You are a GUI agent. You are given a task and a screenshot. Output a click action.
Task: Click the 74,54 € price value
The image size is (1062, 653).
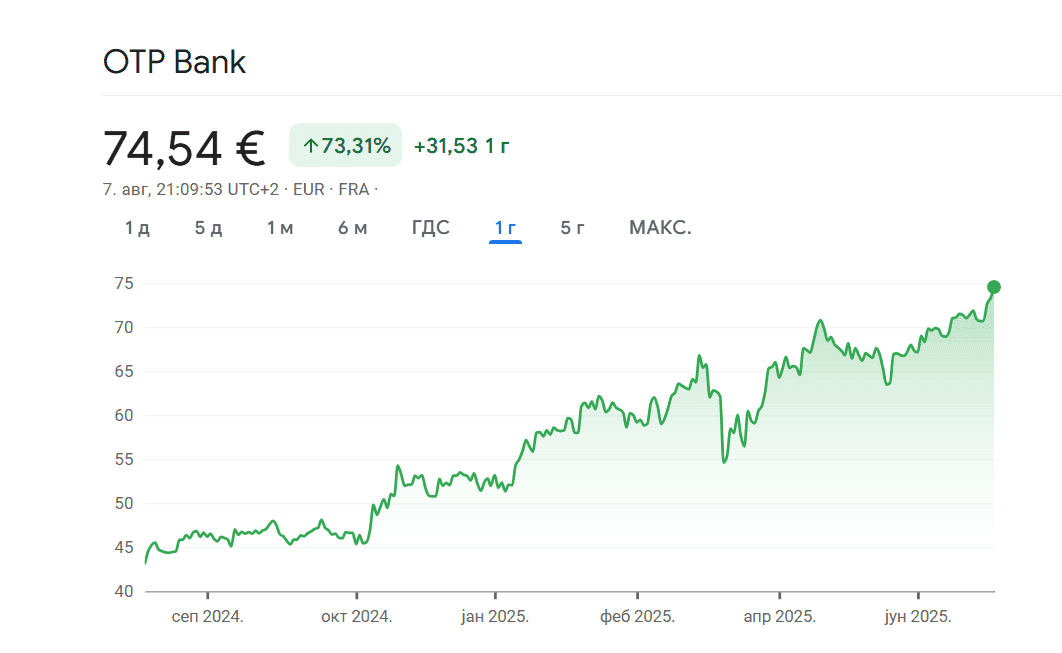coord(184,148)
